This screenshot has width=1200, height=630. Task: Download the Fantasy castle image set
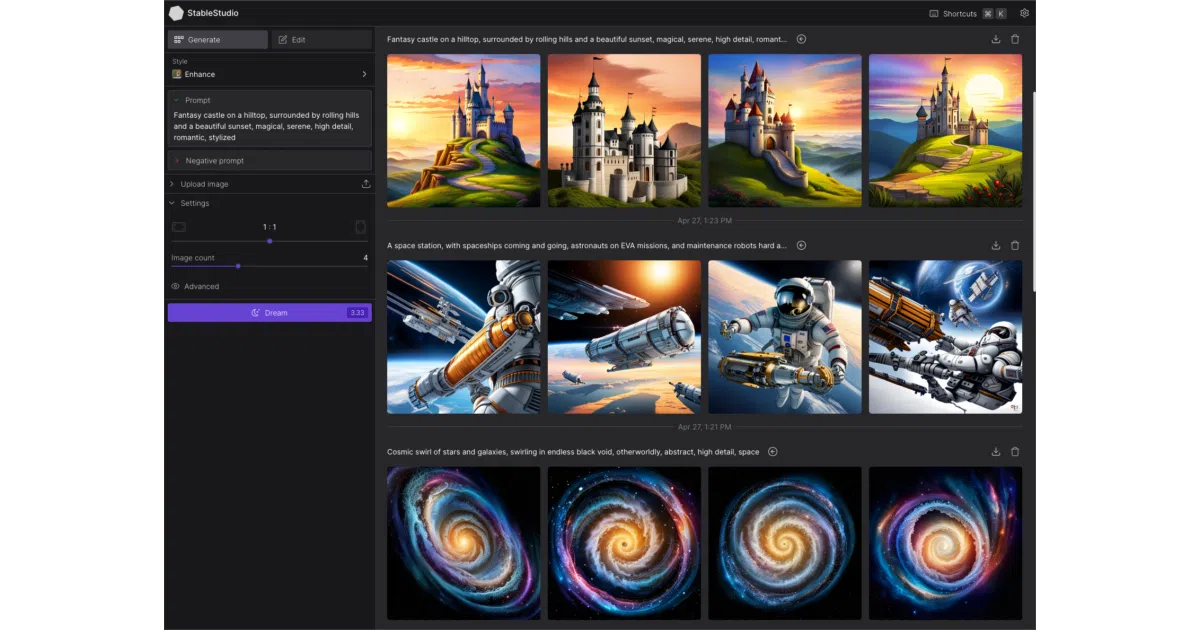click(996, 39)
